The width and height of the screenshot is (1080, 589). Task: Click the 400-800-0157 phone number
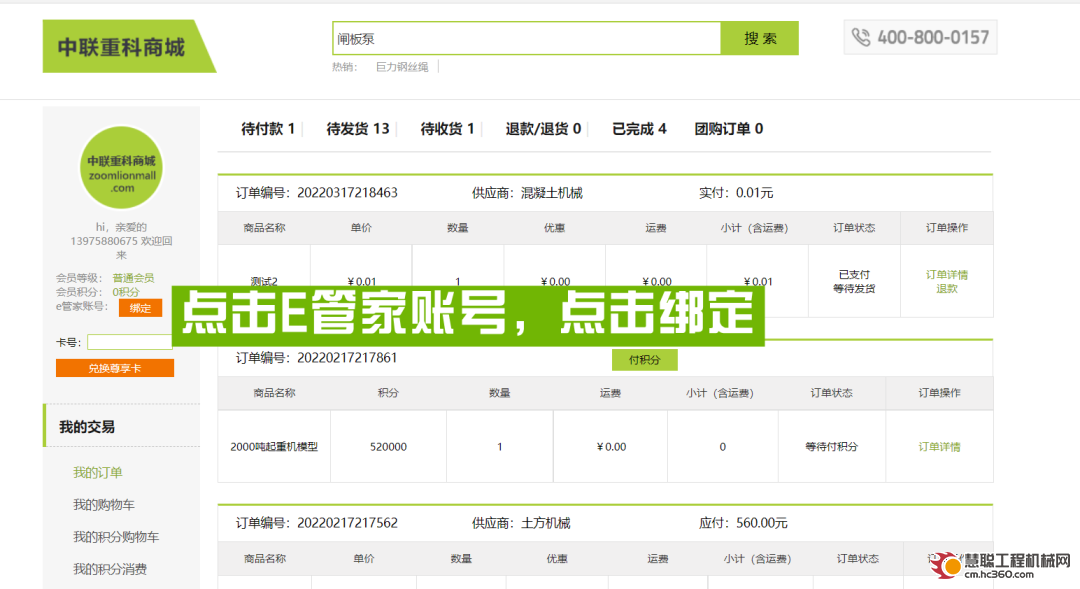pyautogui.click(x=933, y=37)
